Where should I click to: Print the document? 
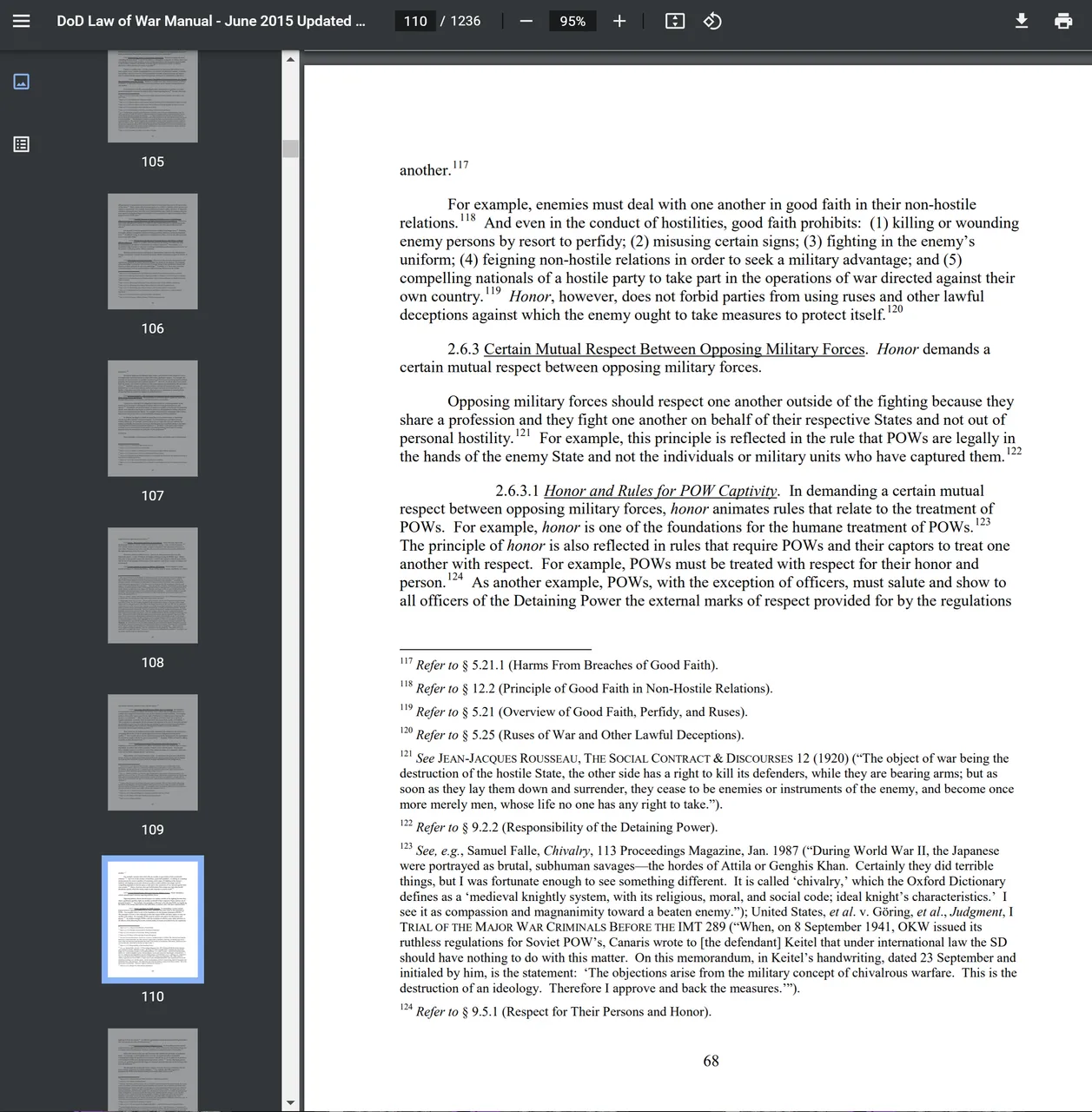click(x=1063, y=21)
